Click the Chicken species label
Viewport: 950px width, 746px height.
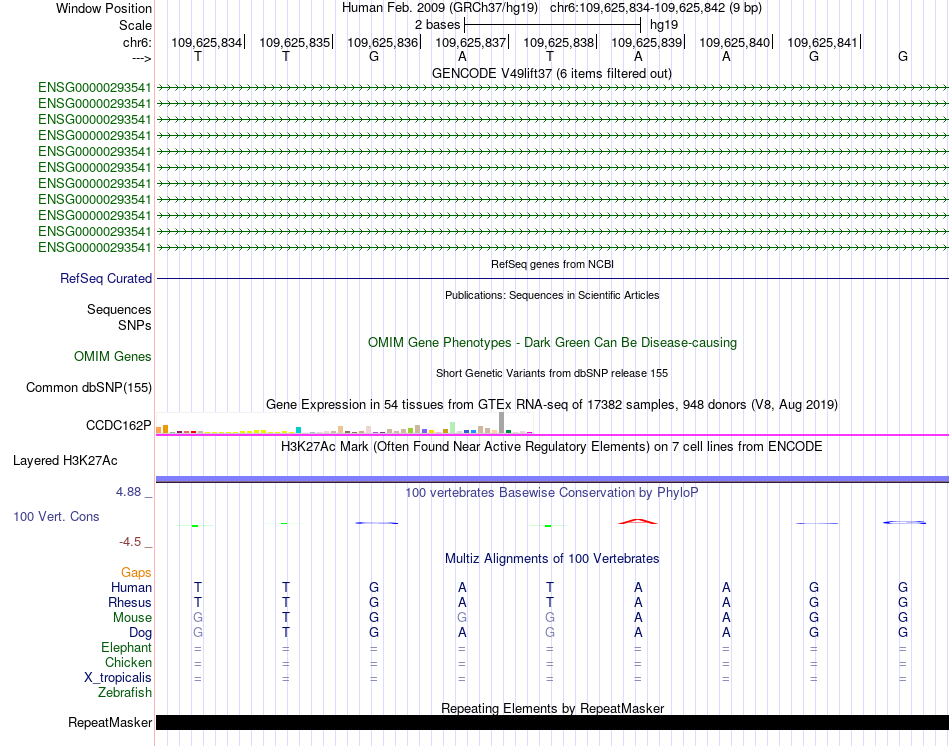pyautogui.click(x=128, y=662)
